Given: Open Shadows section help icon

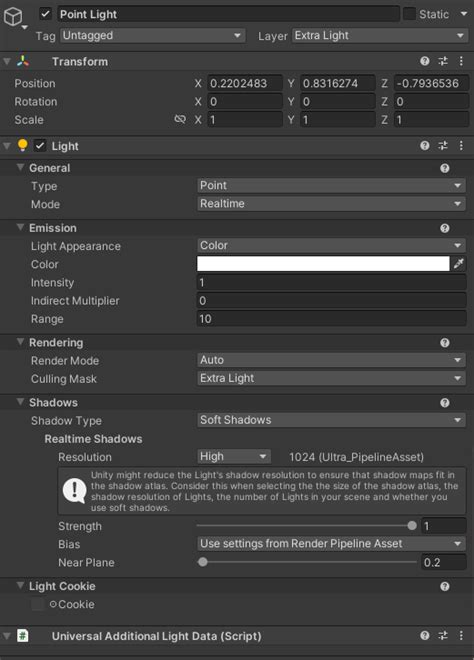Looking at the screenshot, I should pyautogui.click(x=445, y=403).
